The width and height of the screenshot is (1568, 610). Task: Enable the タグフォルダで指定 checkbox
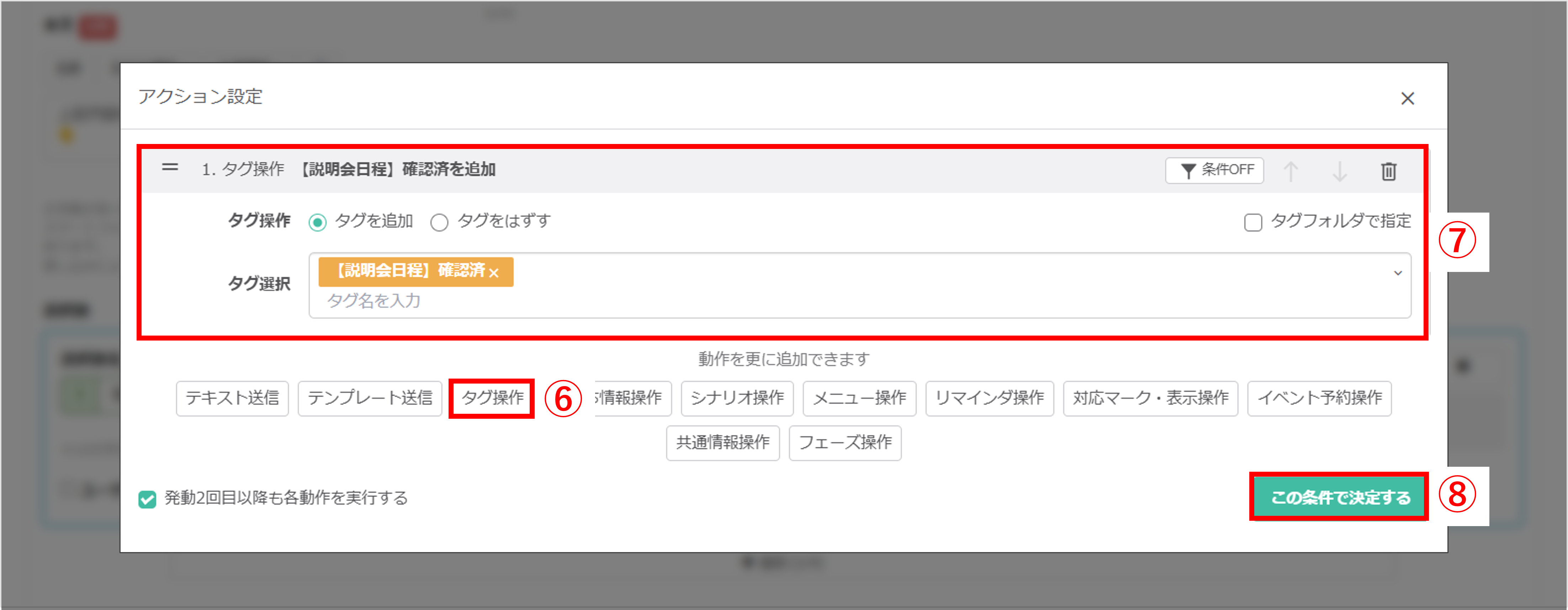click(x=1253, y=222)
